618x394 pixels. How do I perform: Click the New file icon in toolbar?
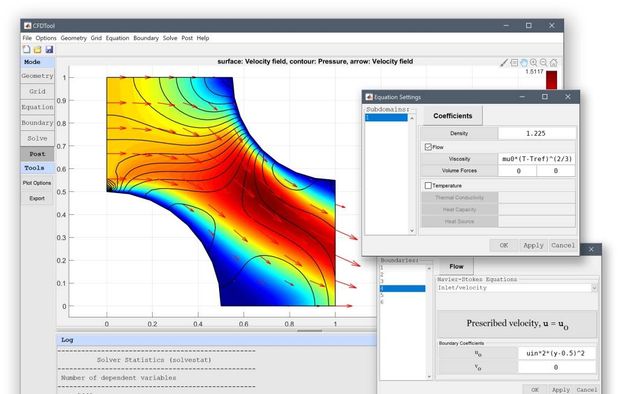tap(26, 49)
